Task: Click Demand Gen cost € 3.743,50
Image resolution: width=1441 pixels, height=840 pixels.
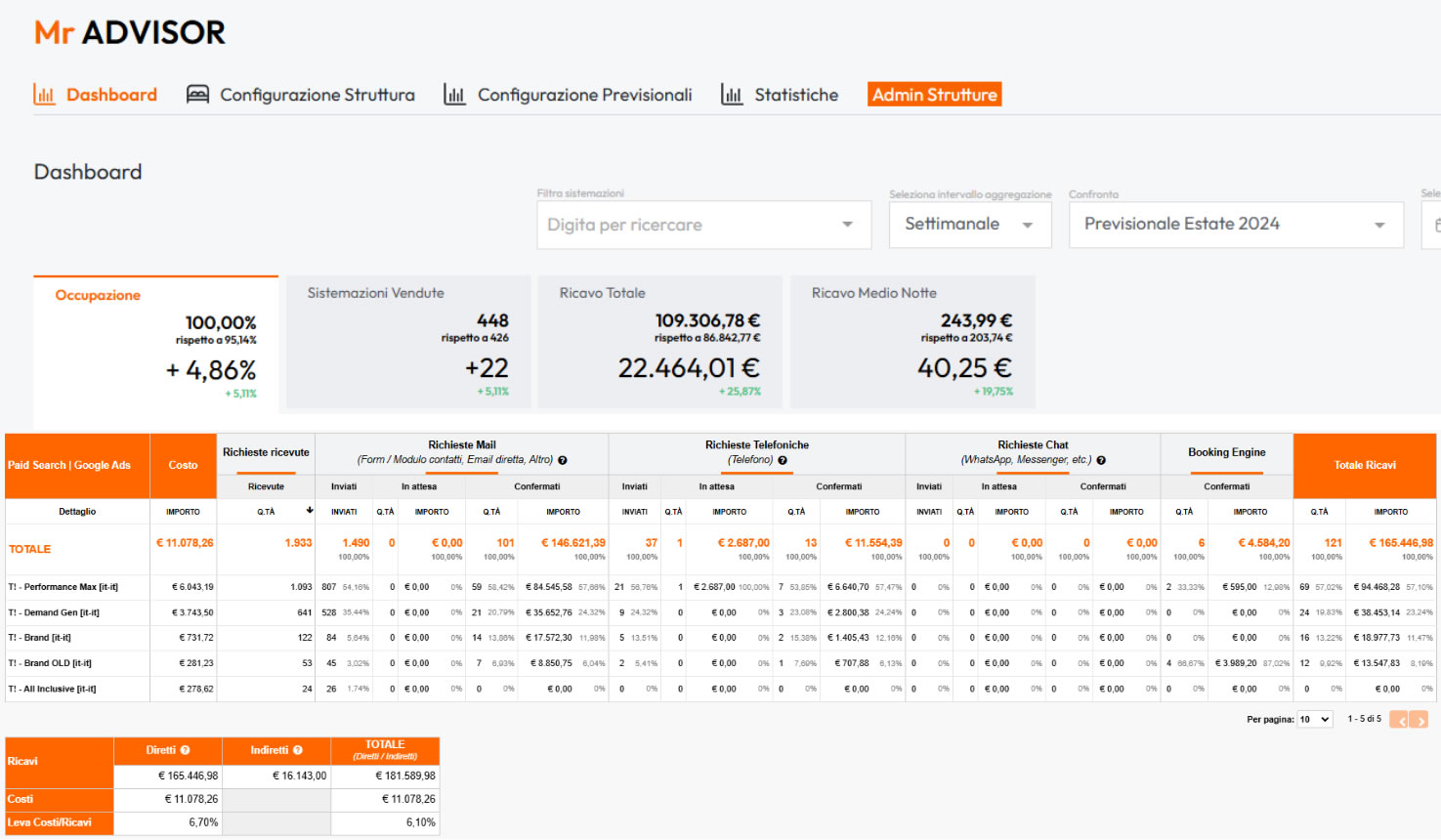Action: point(192,612)
